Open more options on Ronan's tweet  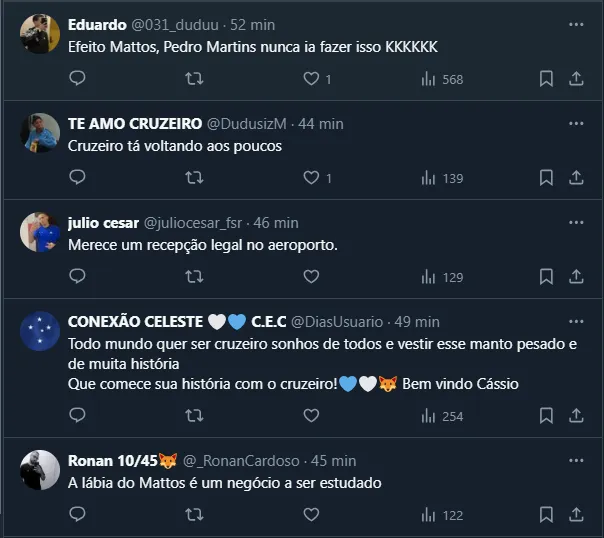(x=576, y=461)
